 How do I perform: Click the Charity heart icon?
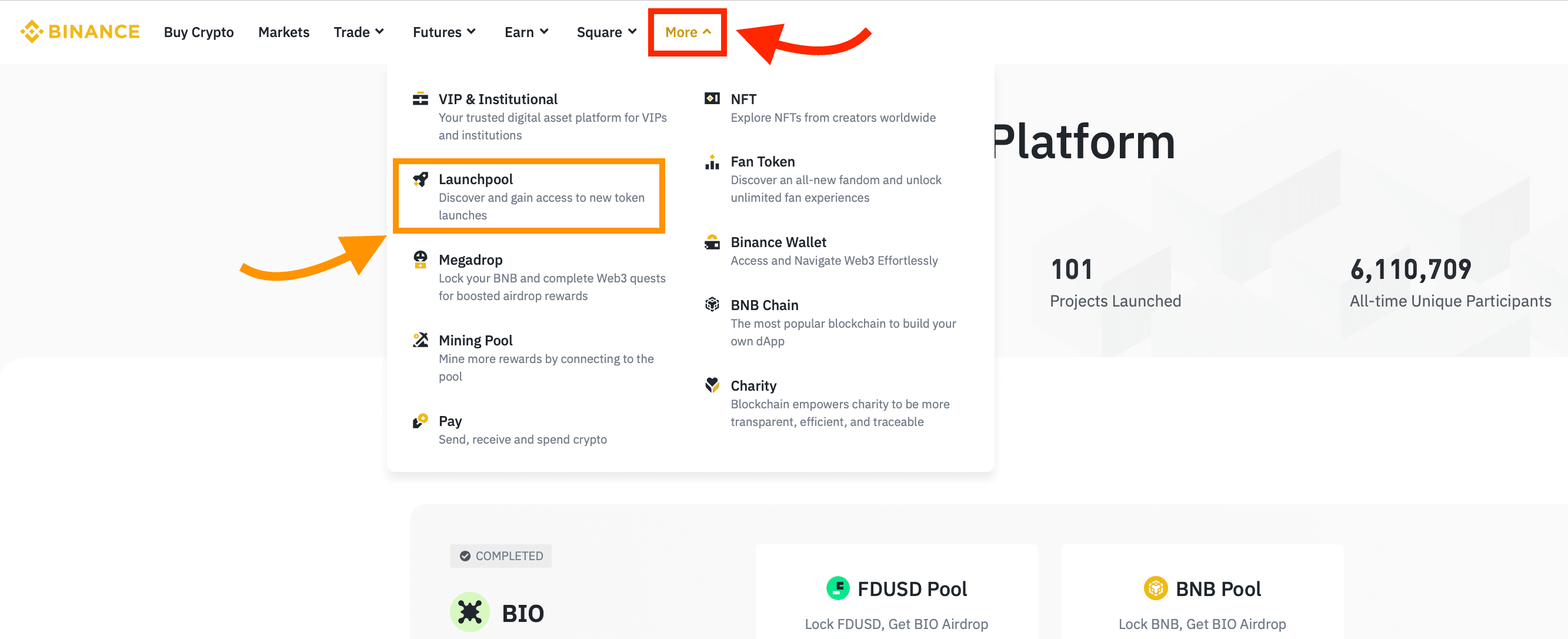(712, 385)
